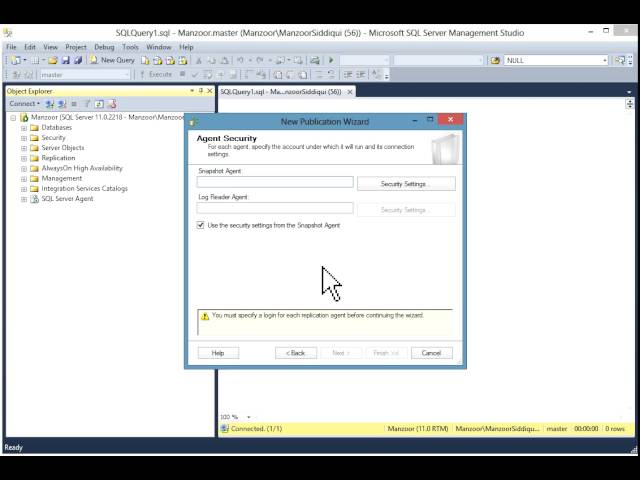Open the Debug menu

104,47
